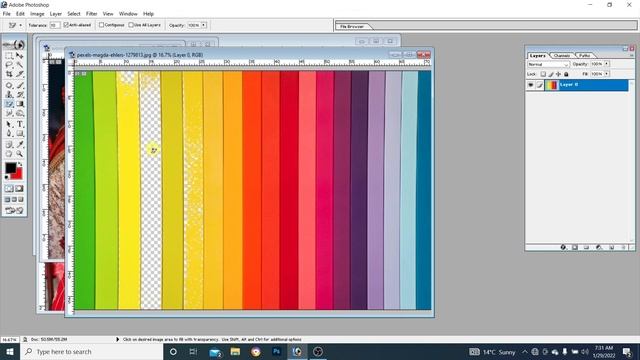Open the File menu

7,14
